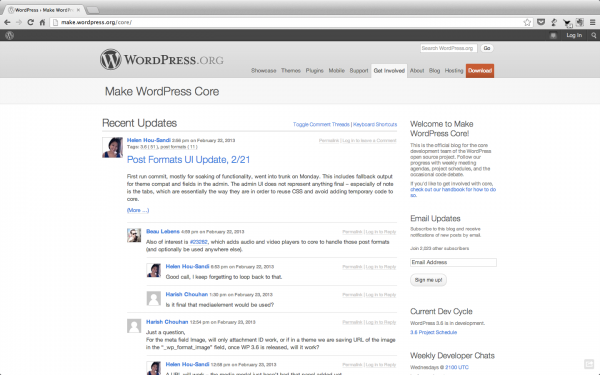Click the post's Log in to leave a Comment

(369, 140)
